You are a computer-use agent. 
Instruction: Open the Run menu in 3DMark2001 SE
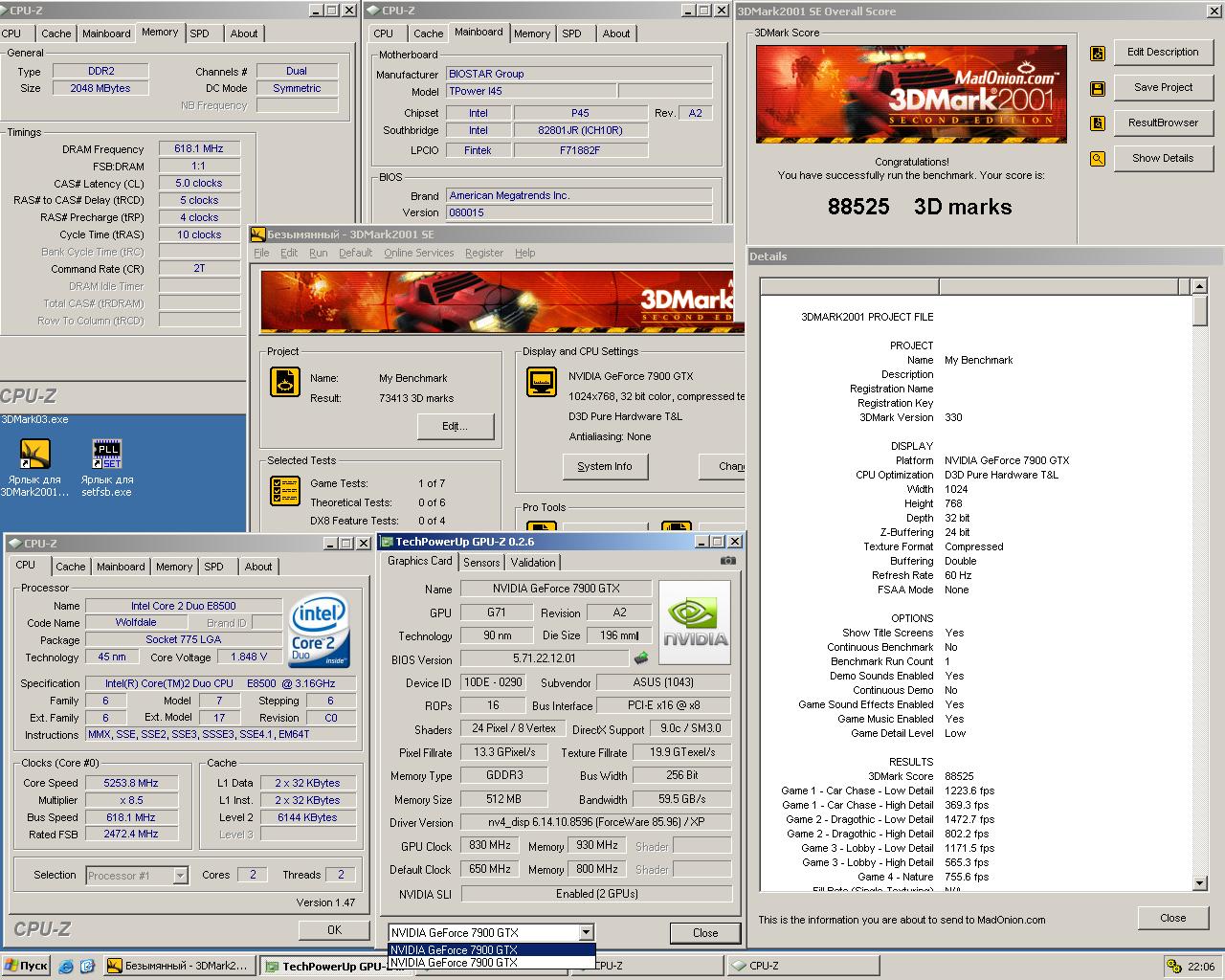coord(318,253)
